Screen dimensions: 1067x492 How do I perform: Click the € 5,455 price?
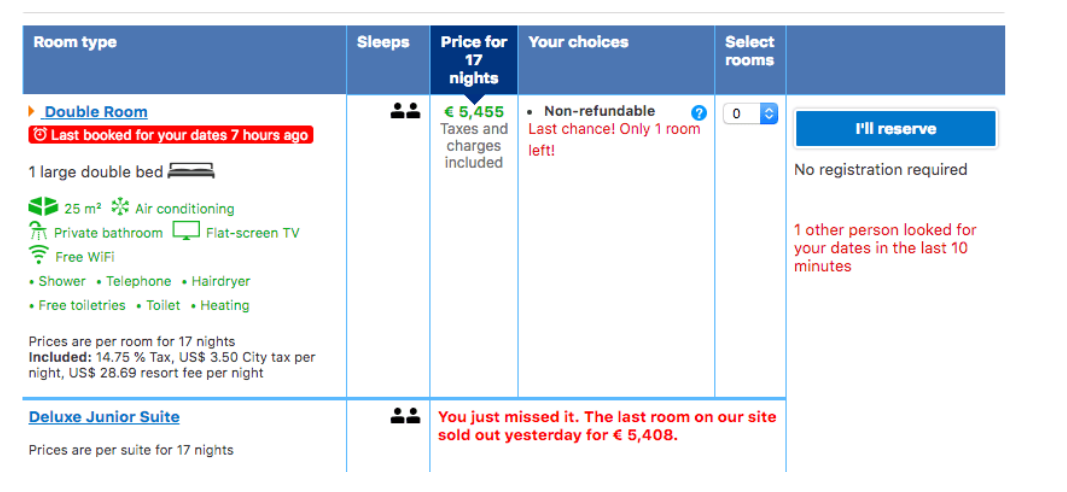coord(474,112)
